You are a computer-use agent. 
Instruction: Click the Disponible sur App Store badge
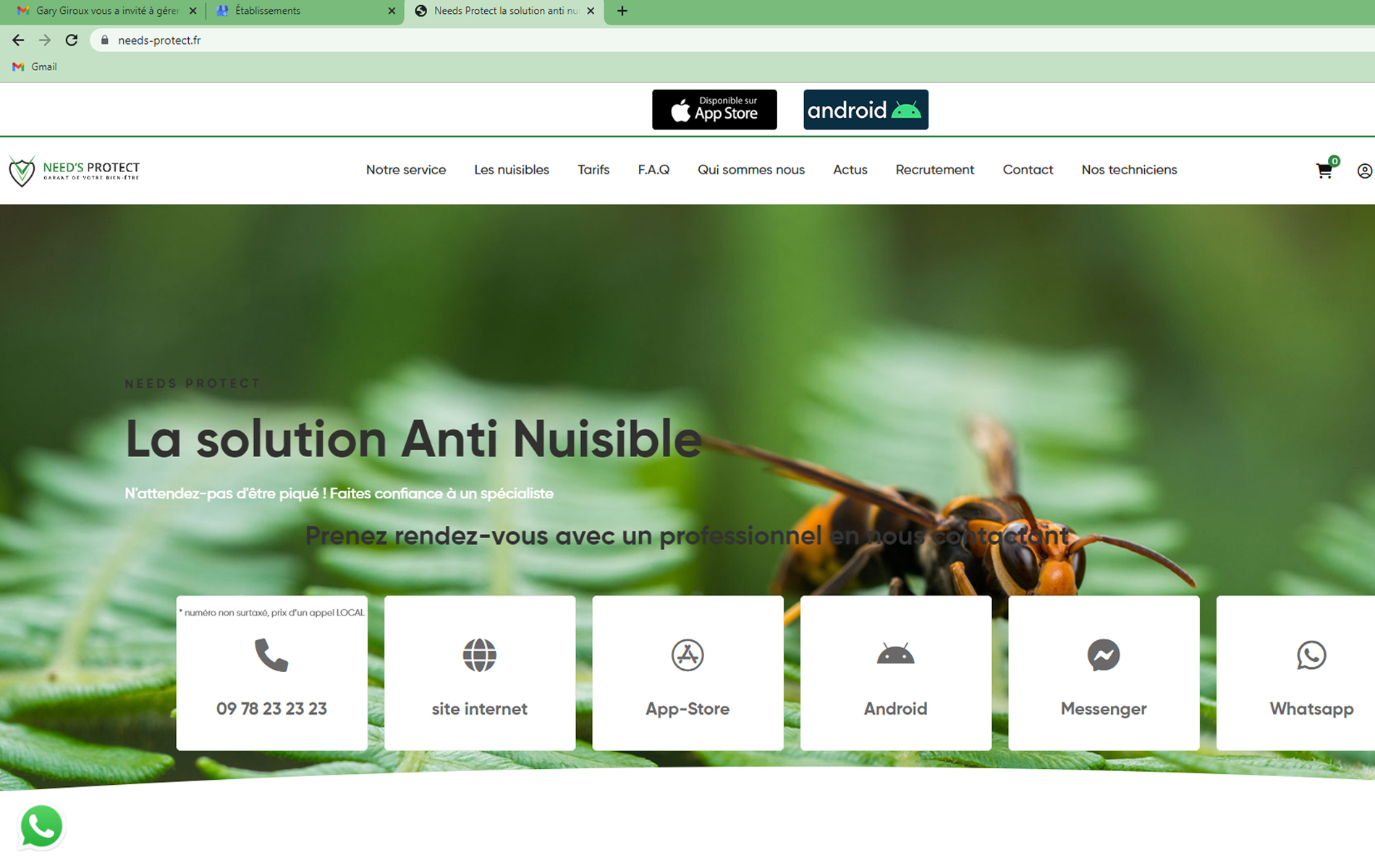(x=714, y=110)
